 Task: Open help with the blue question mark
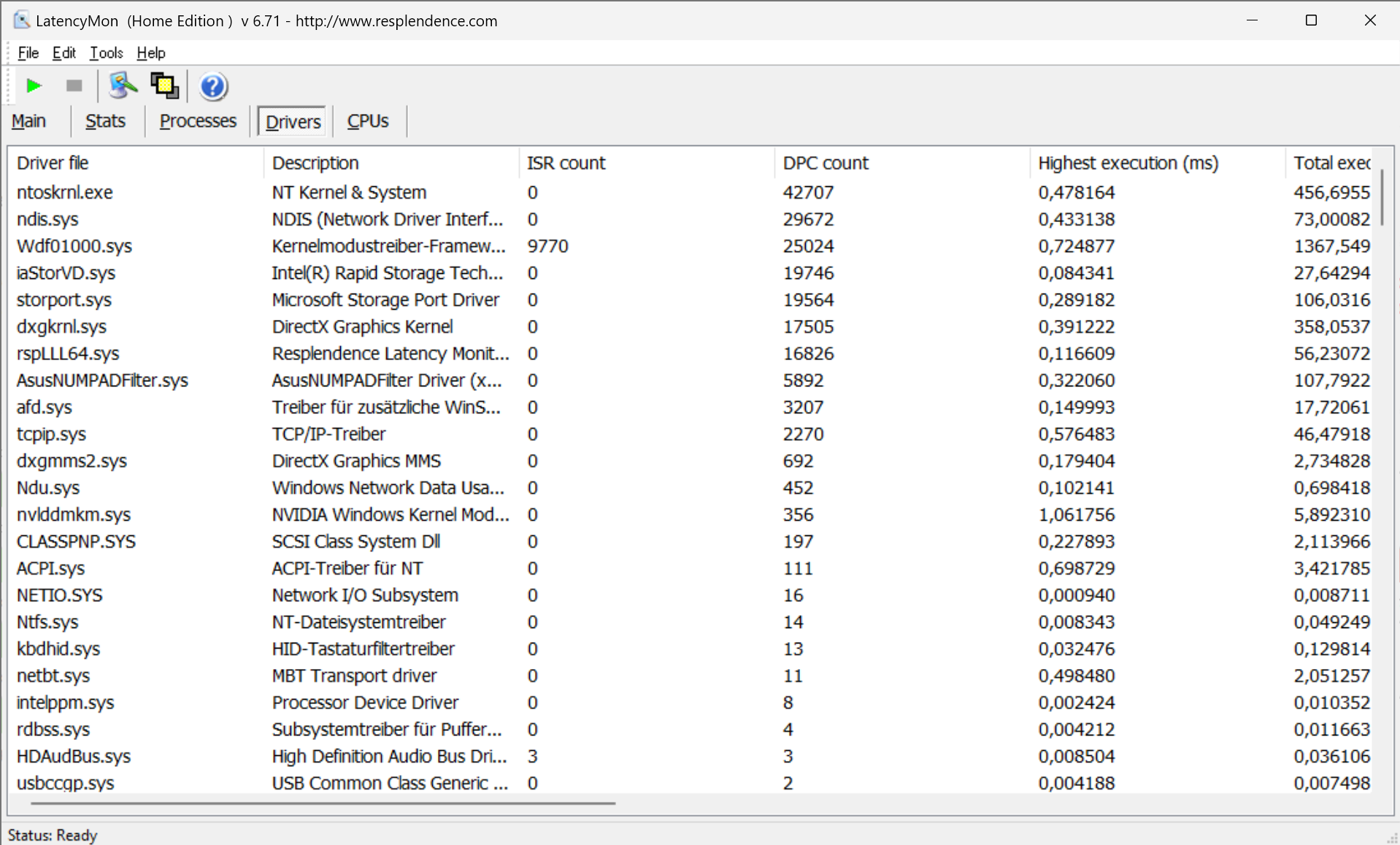[x=213, y=87]
